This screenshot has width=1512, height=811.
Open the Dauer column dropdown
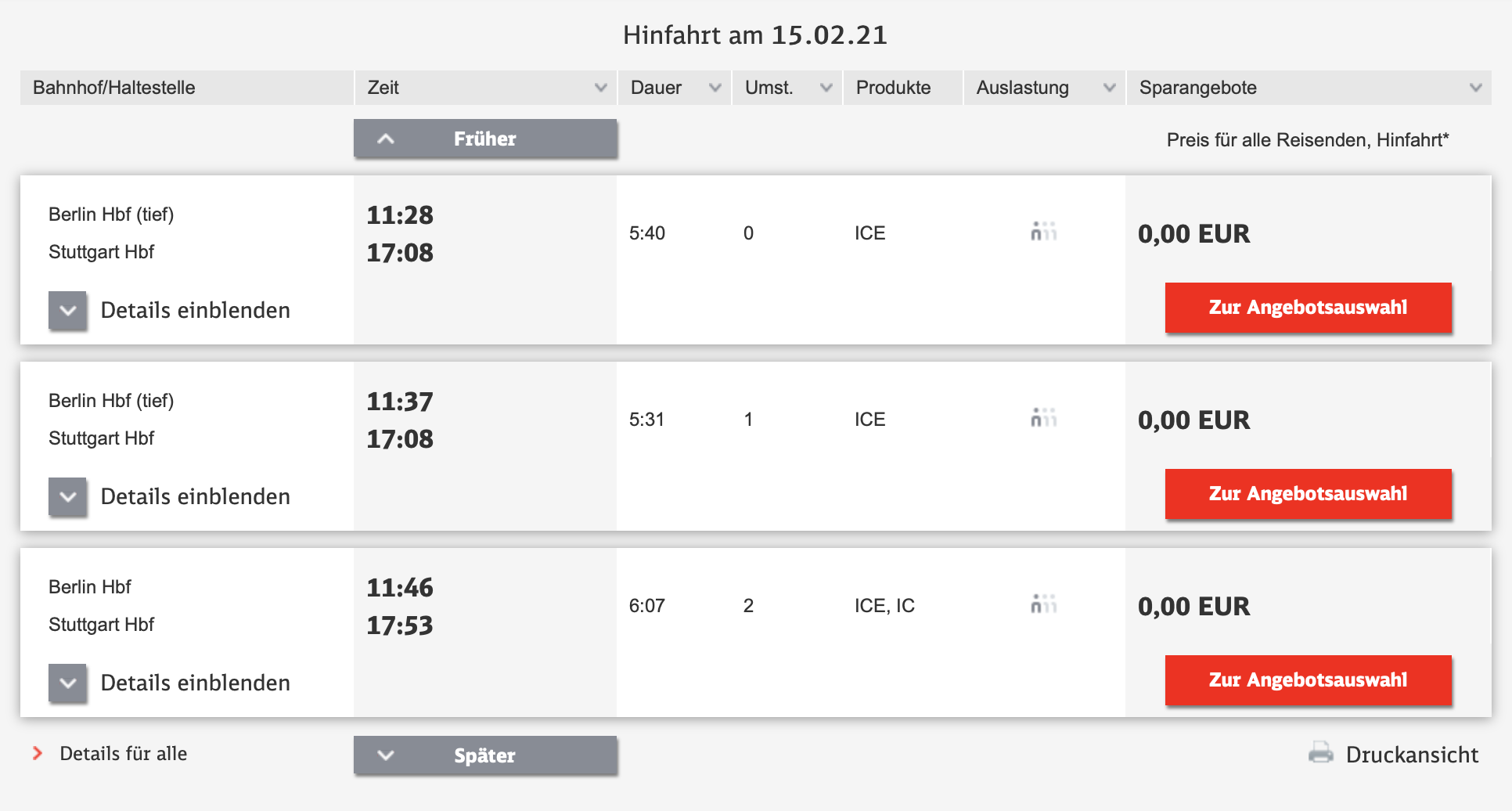(713, 88)
